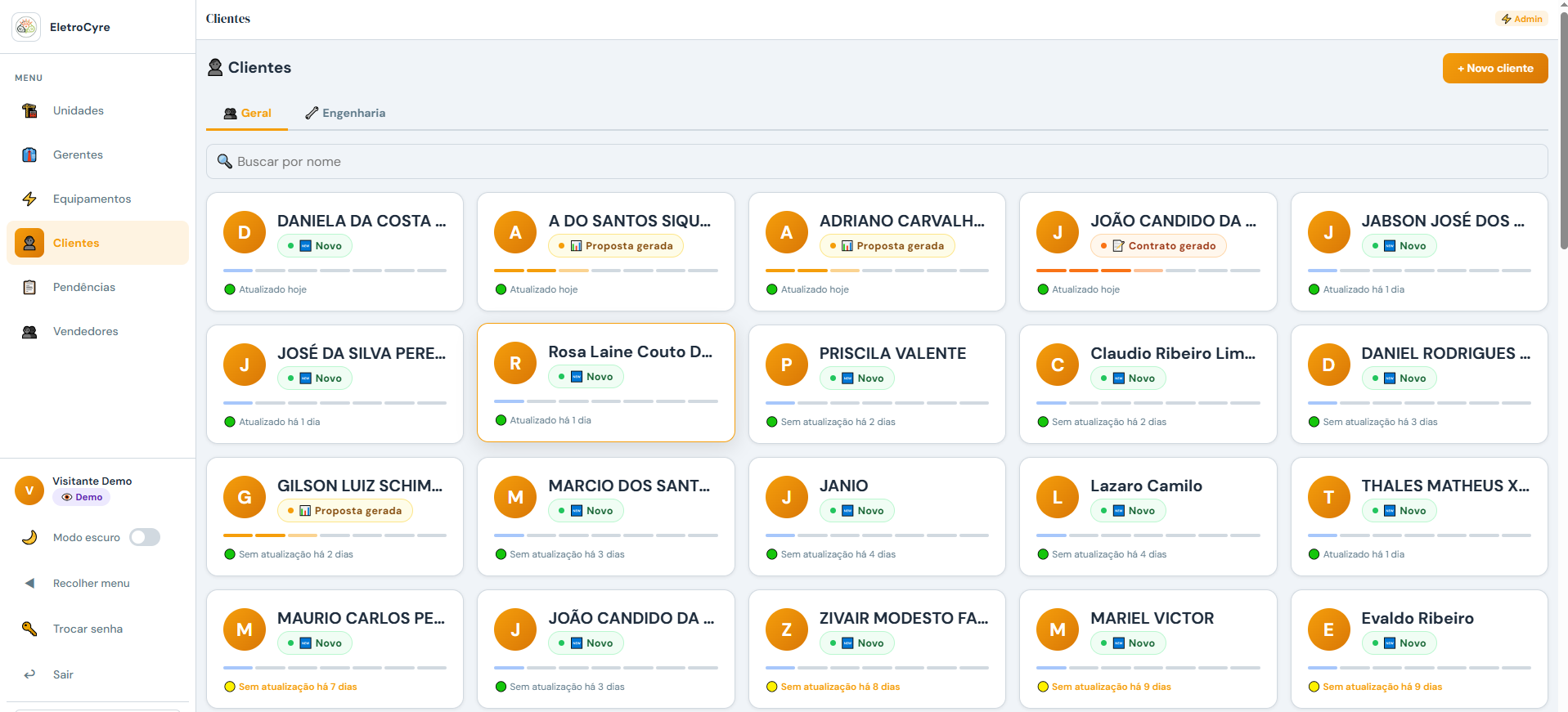1568x712 pixels.
Task: Click PRISCILA VALENTE avatar P
Action: [x=787, y=365]
